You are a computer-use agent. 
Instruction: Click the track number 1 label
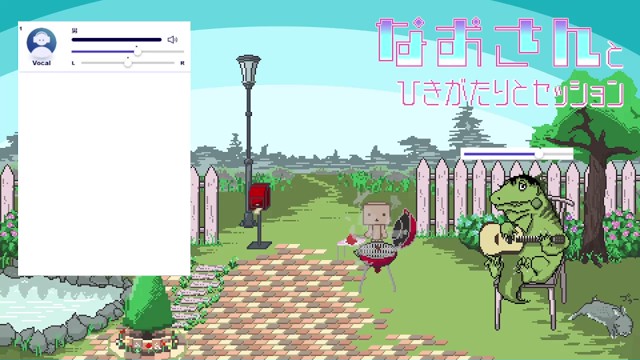coord(21,29)
